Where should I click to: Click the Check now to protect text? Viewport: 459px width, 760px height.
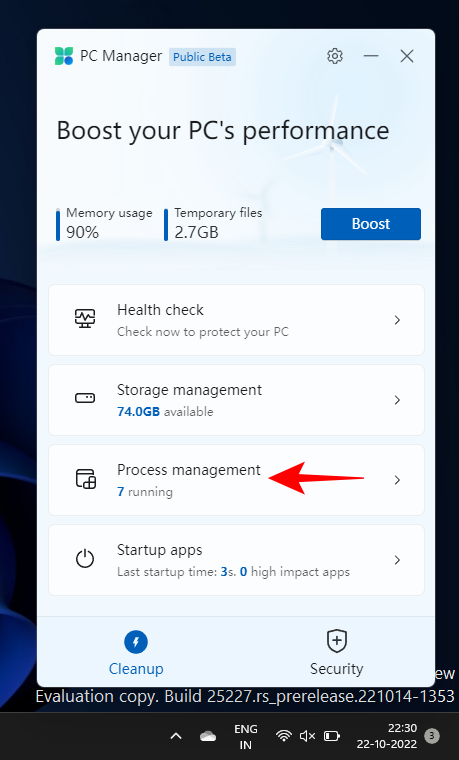pyautogui.click(x=203, y=332)
